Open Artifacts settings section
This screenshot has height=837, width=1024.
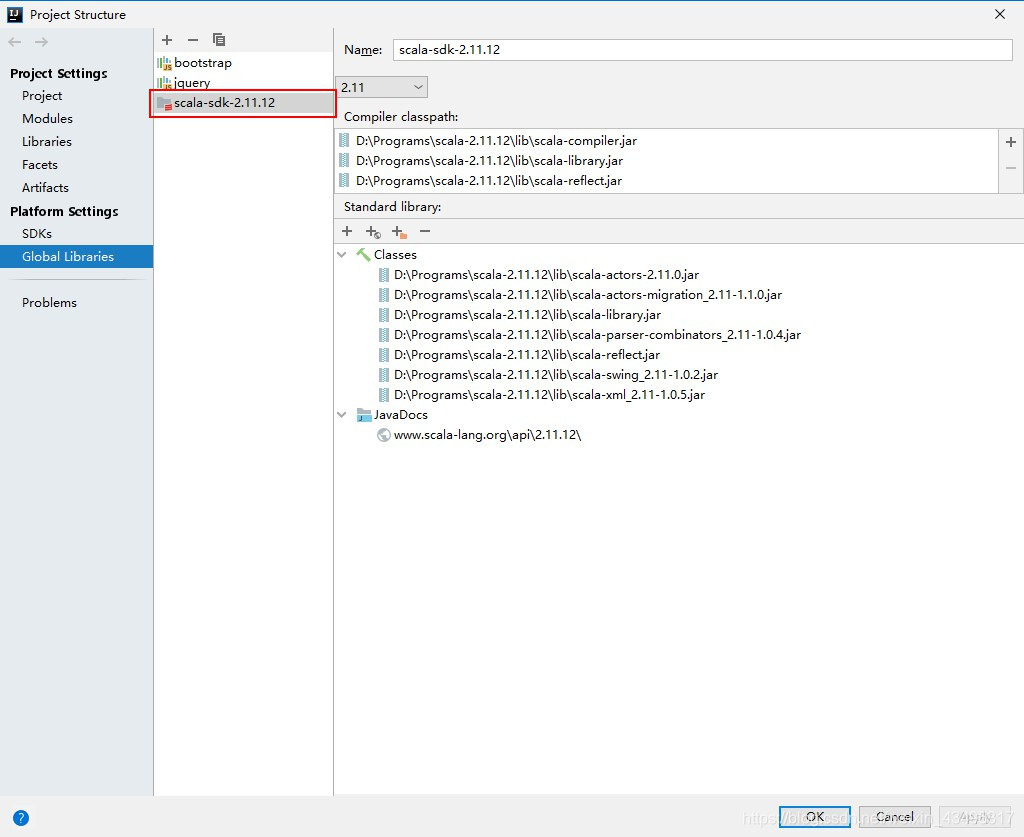45,187
